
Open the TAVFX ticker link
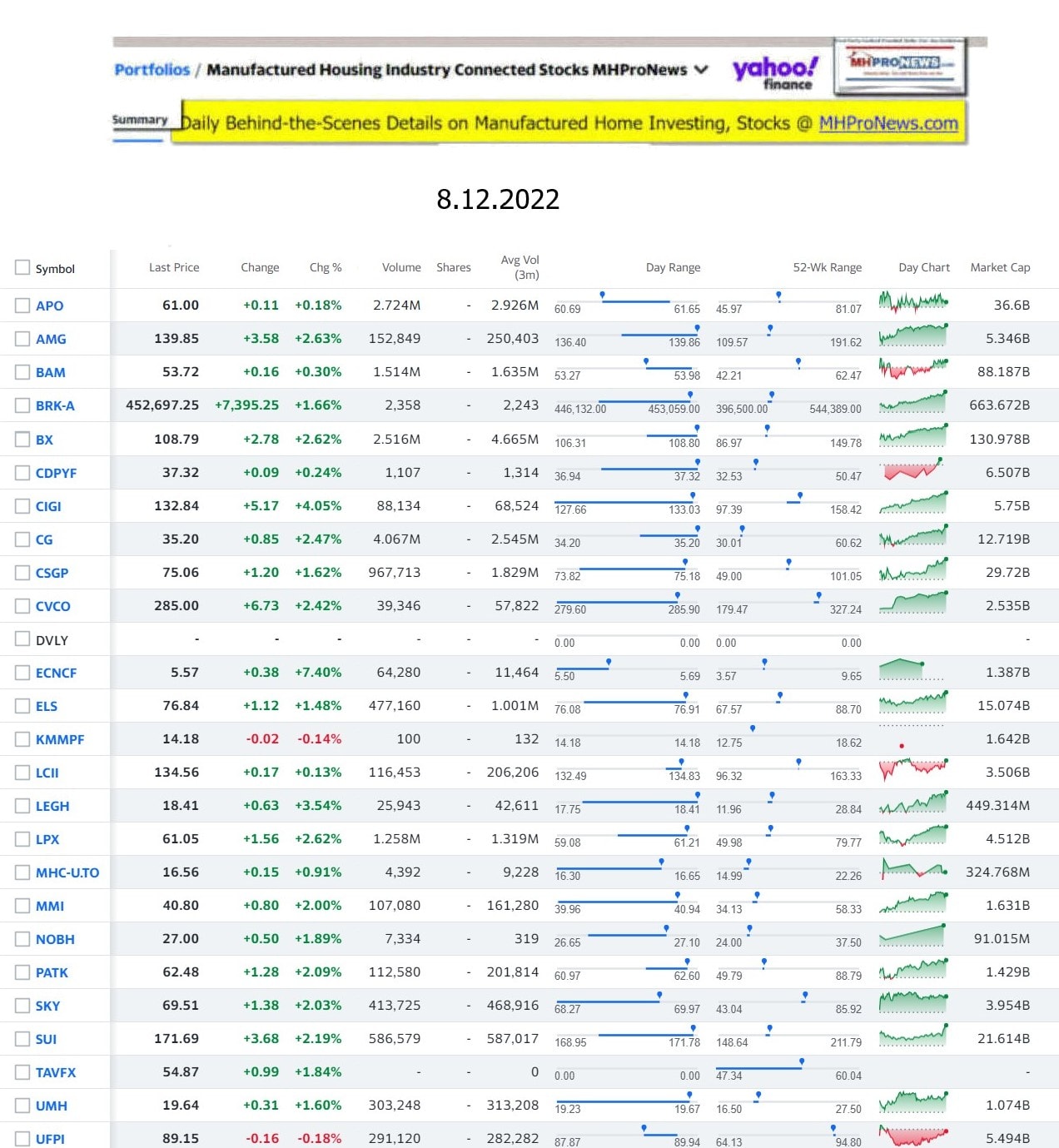tap(56, 1072)
